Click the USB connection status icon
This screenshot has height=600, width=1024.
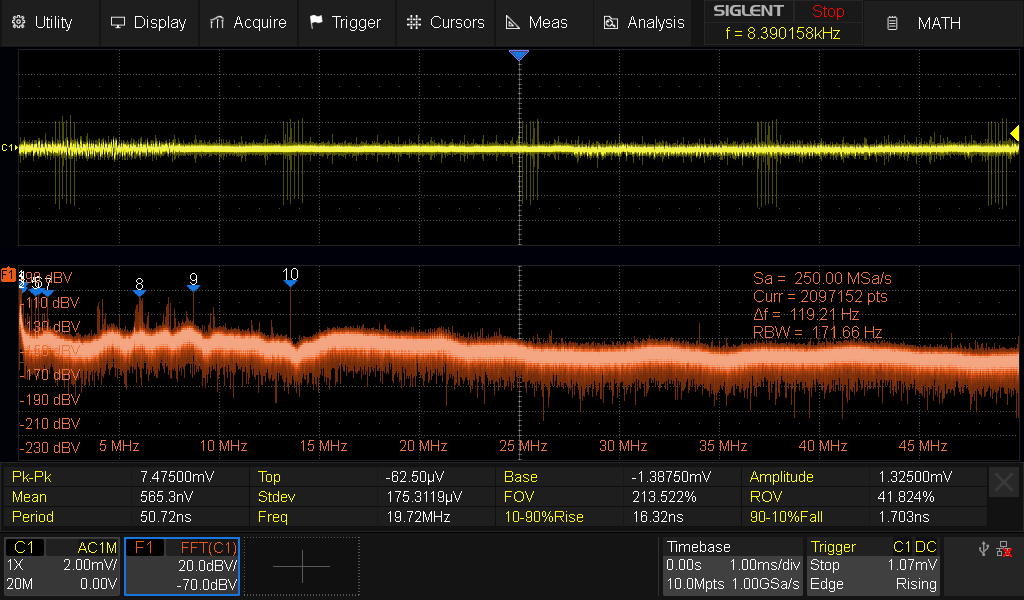click(x=984, y=548)
